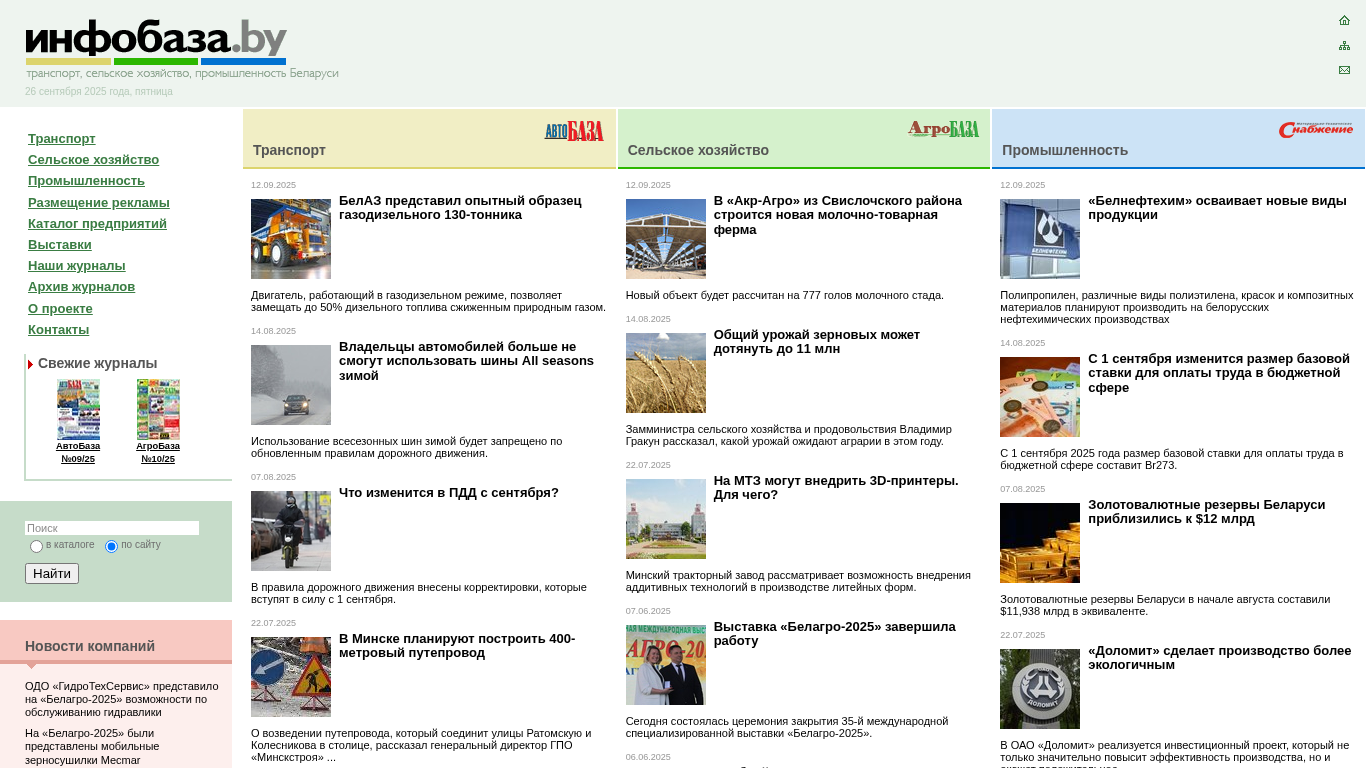
Task: Click the Новости компаний section heading
Action: click(x=90, y=646)
